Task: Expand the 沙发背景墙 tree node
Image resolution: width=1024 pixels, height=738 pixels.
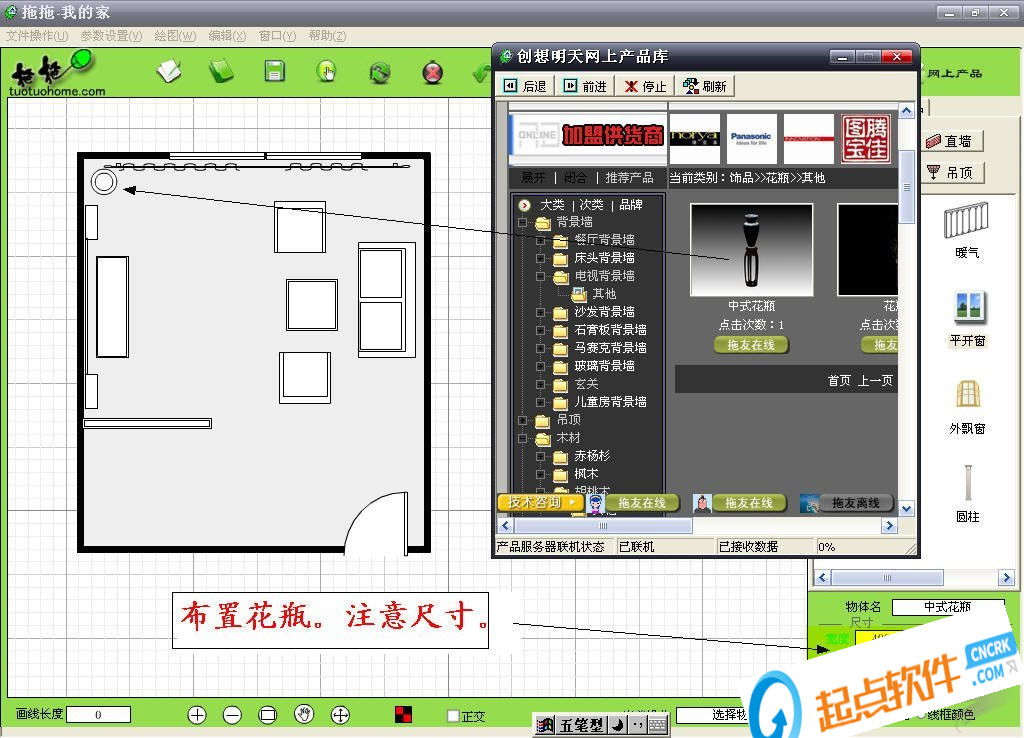Action: [x=541, y=312]
